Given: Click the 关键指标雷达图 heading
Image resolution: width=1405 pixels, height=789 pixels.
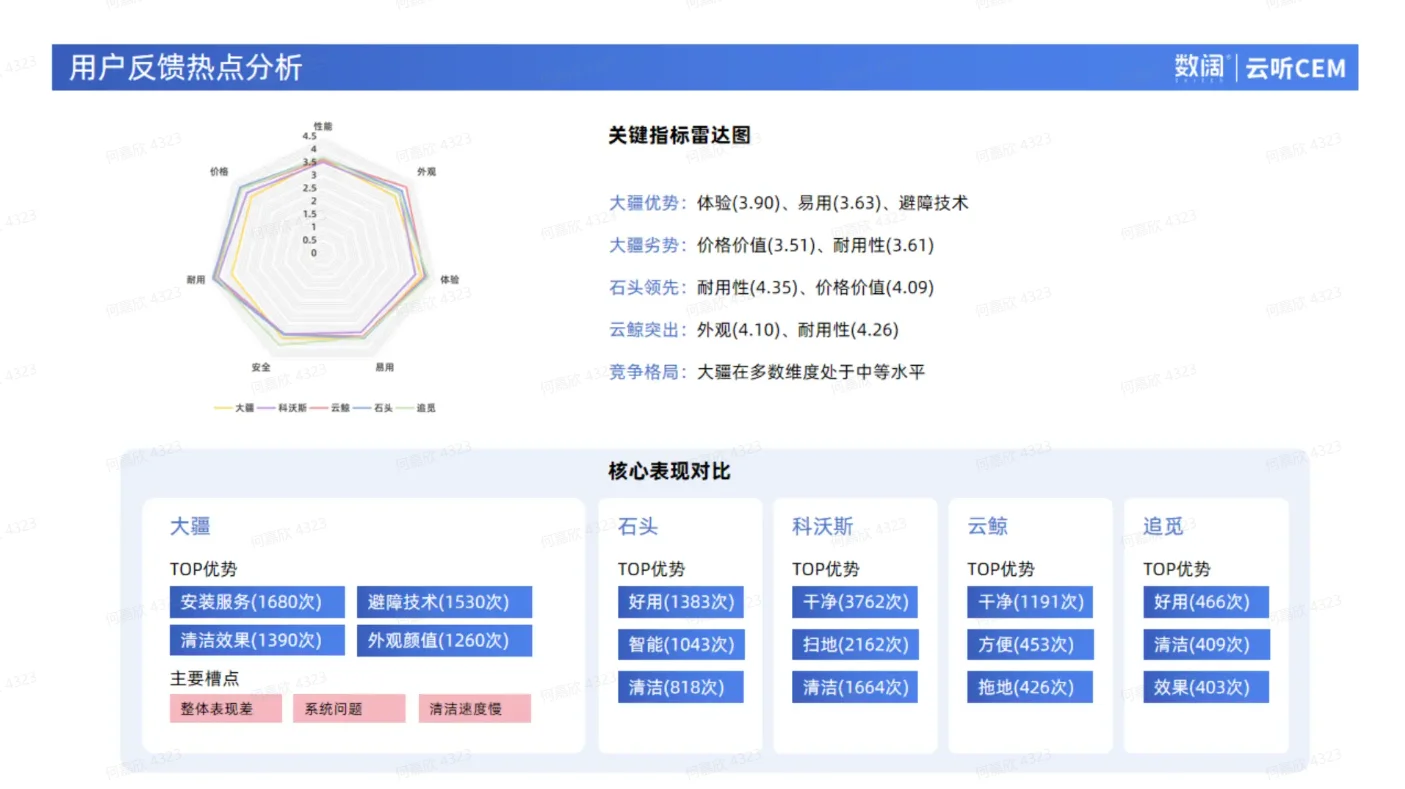Looking at the screenshot, I should tap(679, 136).
